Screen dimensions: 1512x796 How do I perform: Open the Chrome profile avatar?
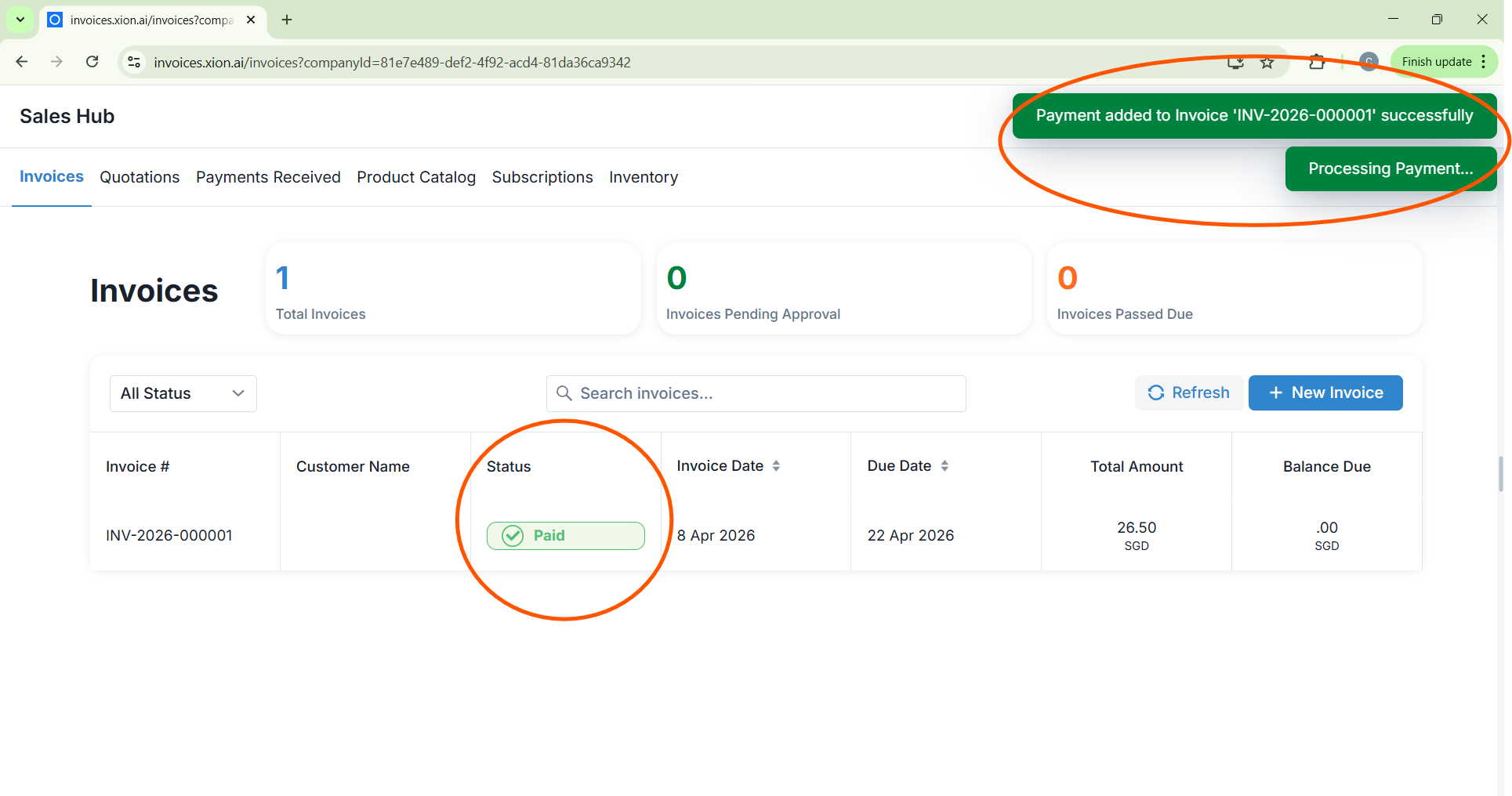pos(1369,62)
